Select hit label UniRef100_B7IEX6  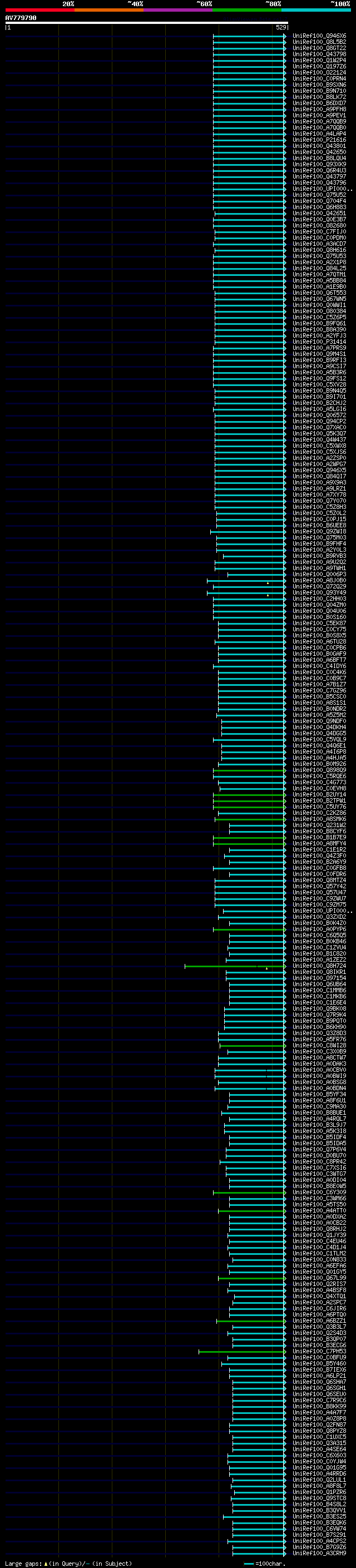(319, 1369)
